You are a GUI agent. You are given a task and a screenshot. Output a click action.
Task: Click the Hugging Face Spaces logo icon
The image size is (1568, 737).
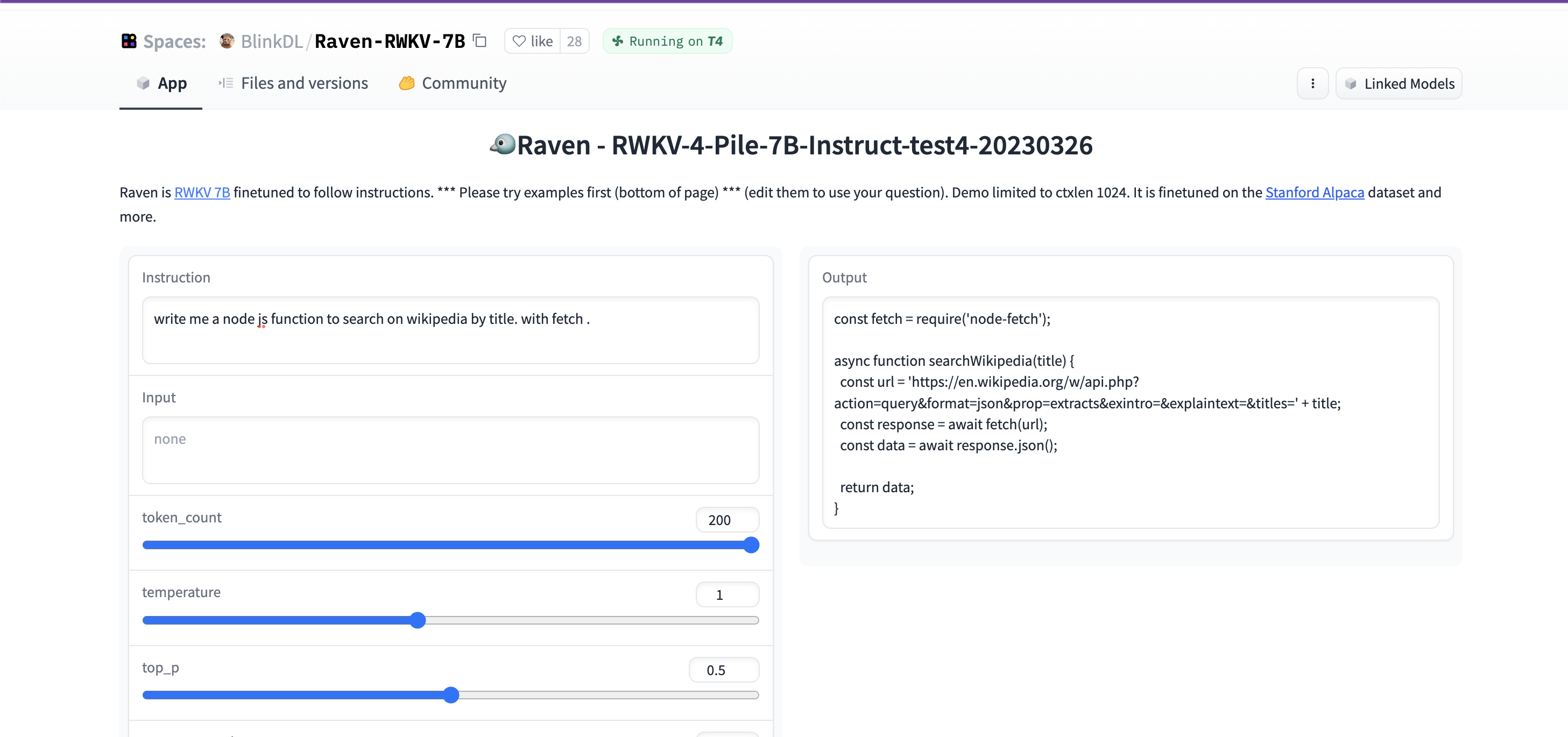point(129,41)
